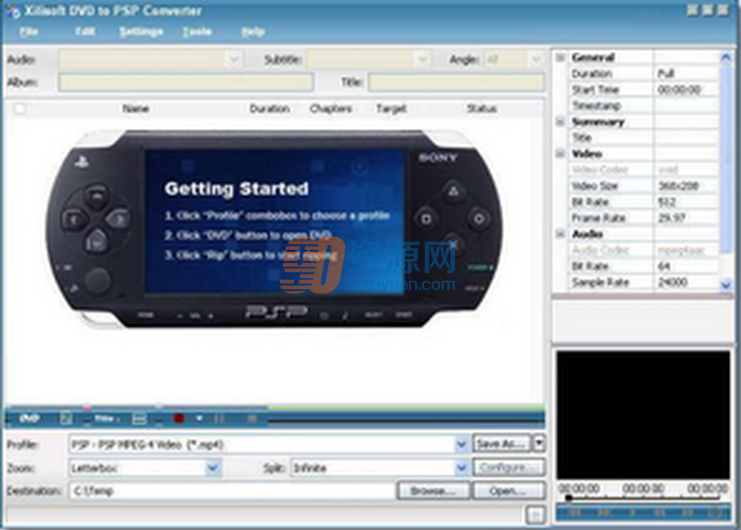Image resolution: width=741 pixels, height=530 pixels.
Task: Click the document info icon beside DVD button
Action: (66, 419)
